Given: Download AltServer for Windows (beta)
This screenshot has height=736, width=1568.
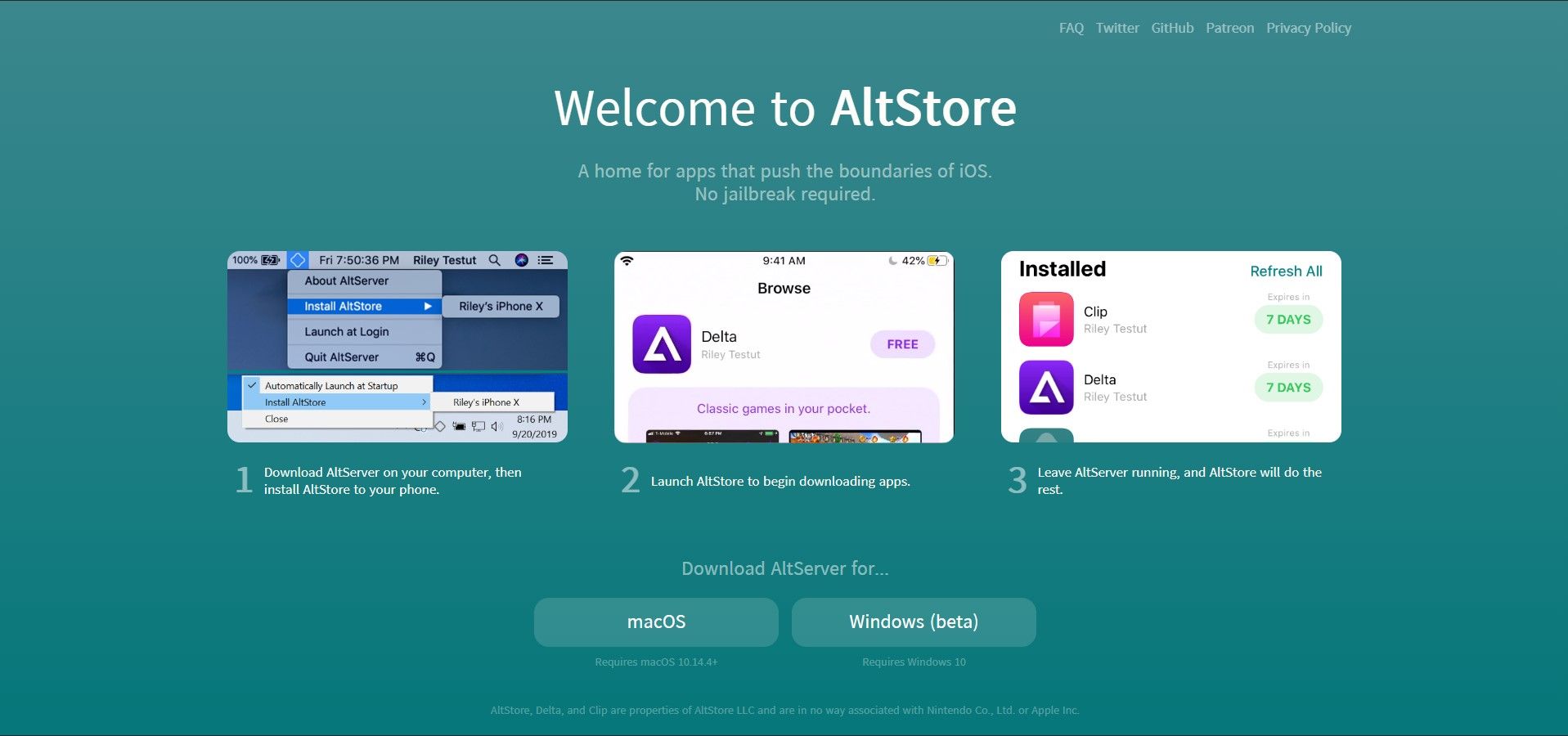Looking at the screenshot, I should (914, 622).
